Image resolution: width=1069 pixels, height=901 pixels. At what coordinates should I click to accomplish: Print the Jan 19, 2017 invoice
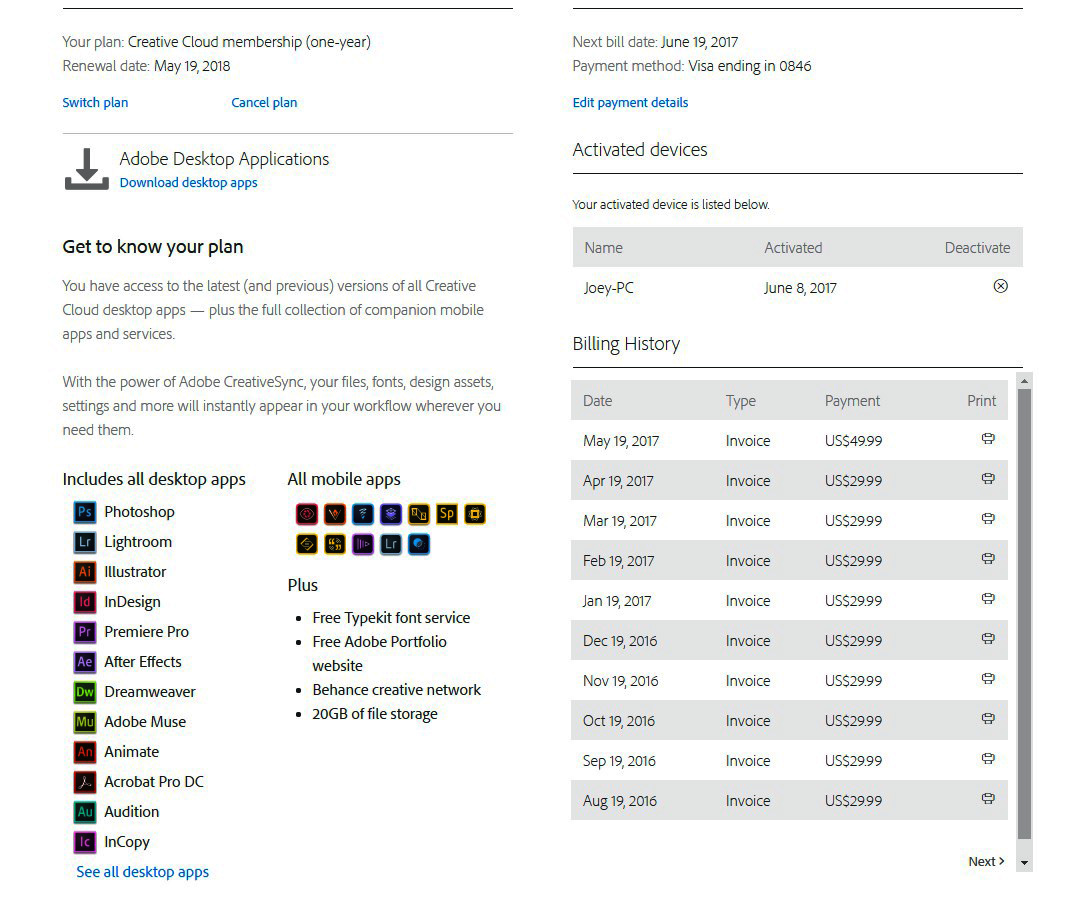click(x=988, y=599)
